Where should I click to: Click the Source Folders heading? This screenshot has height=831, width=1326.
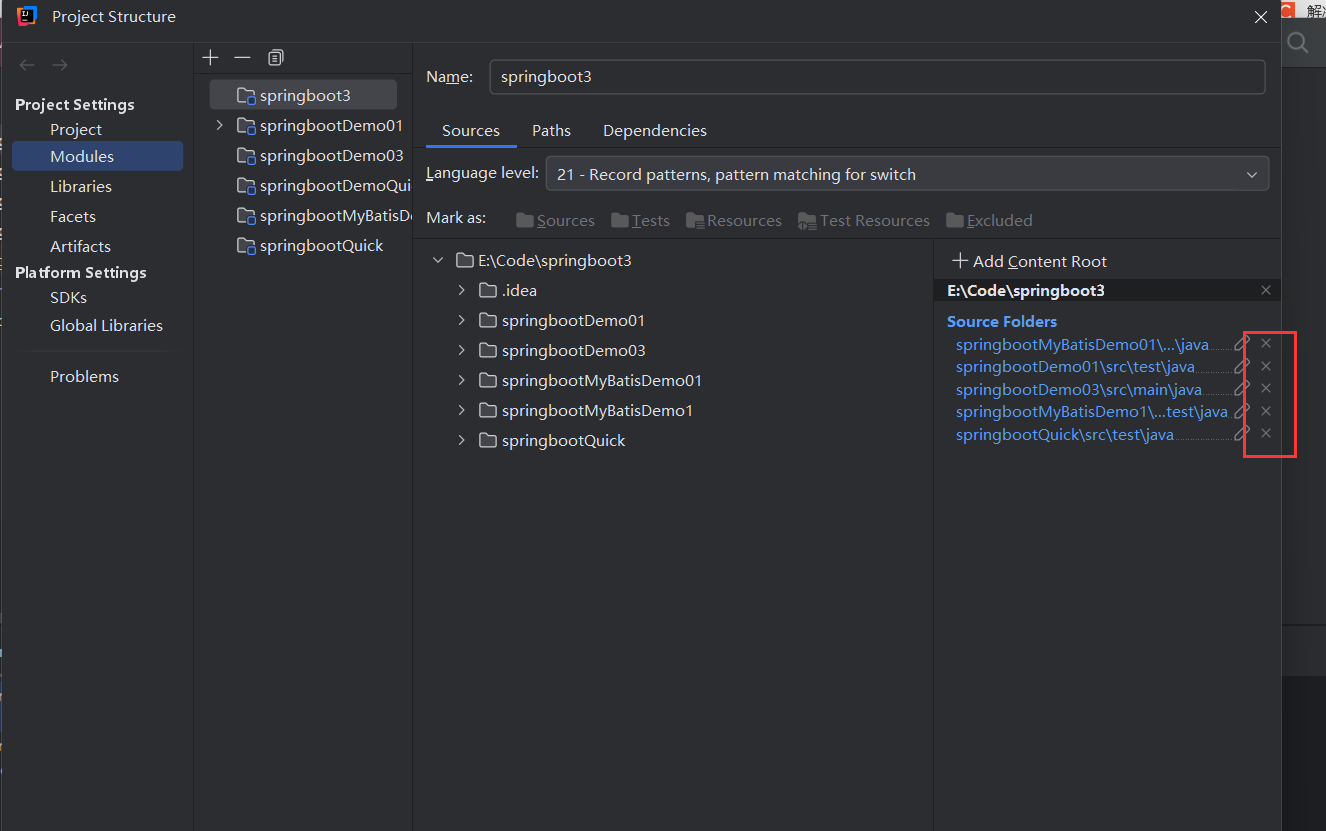1002,321
